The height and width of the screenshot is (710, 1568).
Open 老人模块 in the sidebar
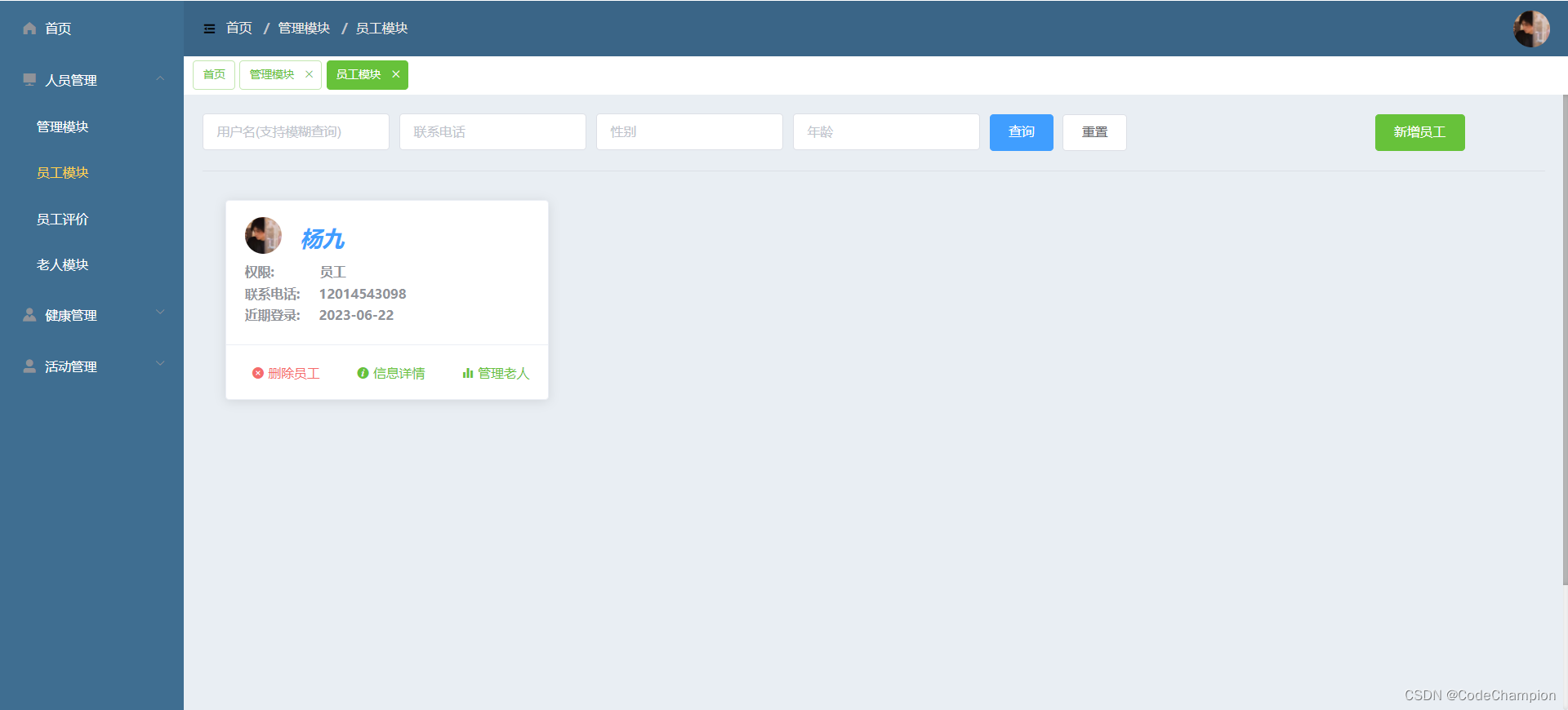63,265
